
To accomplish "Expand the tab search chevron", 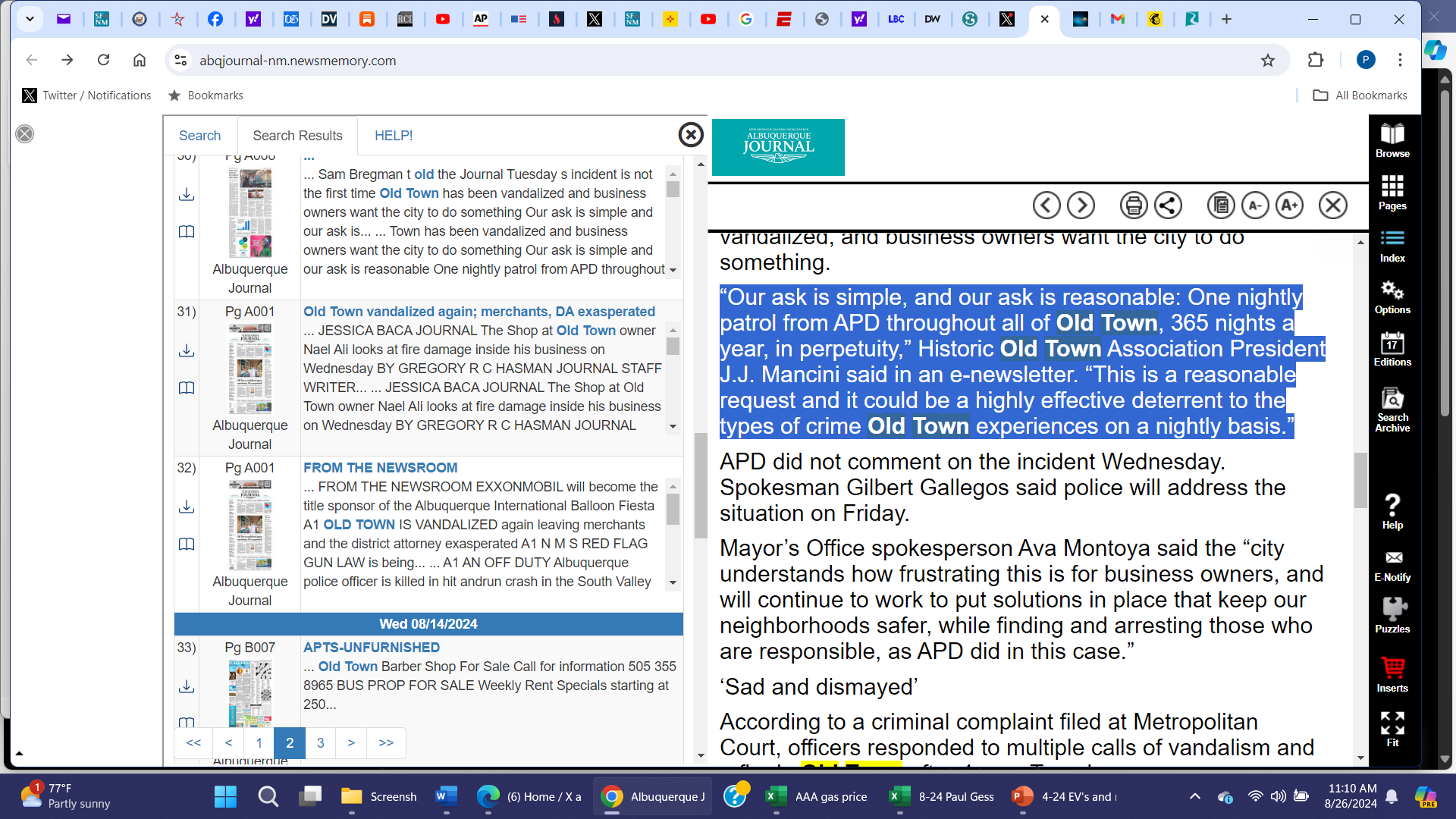I will [x=30, y=19].
